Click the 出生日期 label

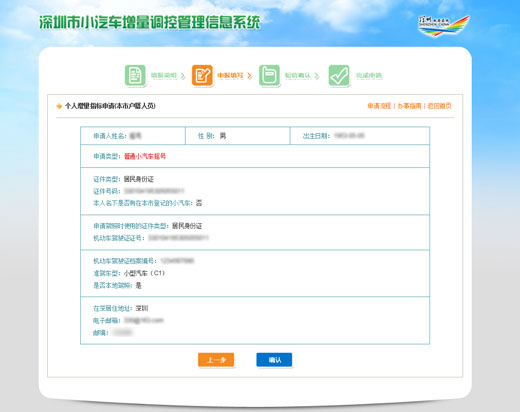pyautogui.click(x=316, y=136)
